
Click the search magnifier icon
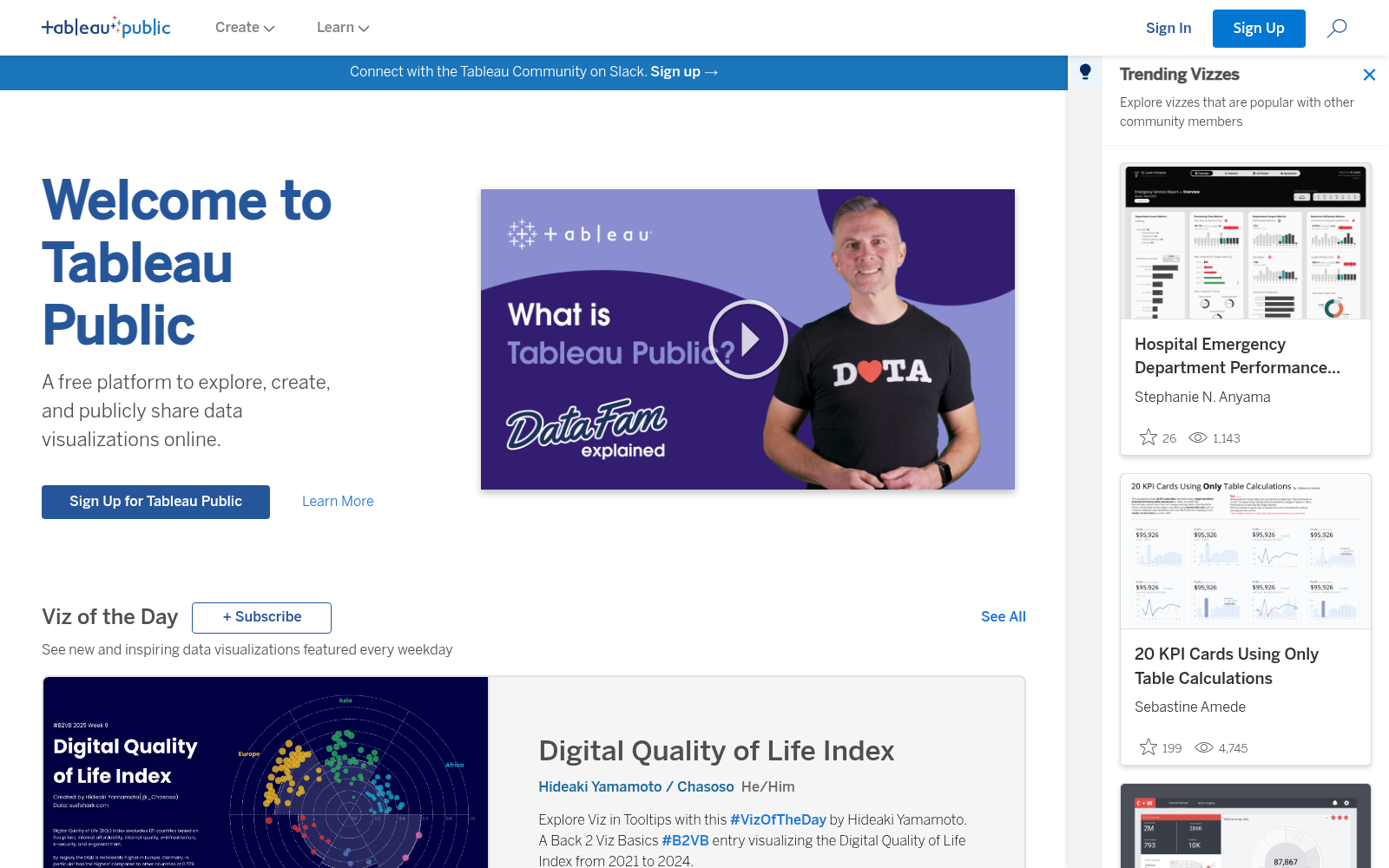tap(1337, 28)
